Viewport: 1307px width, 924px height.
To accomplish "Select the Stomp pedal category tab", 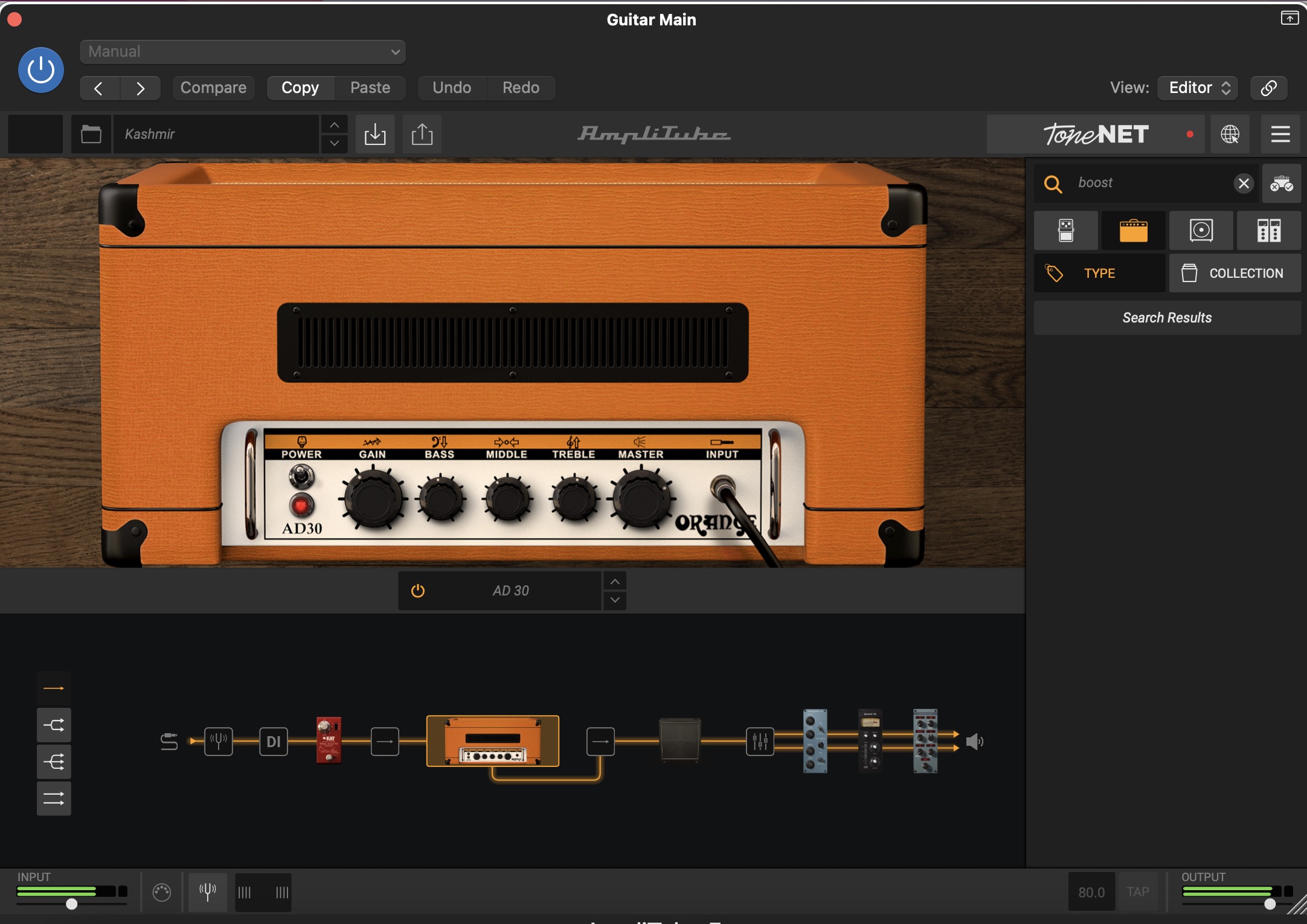I will [1066, 231].
